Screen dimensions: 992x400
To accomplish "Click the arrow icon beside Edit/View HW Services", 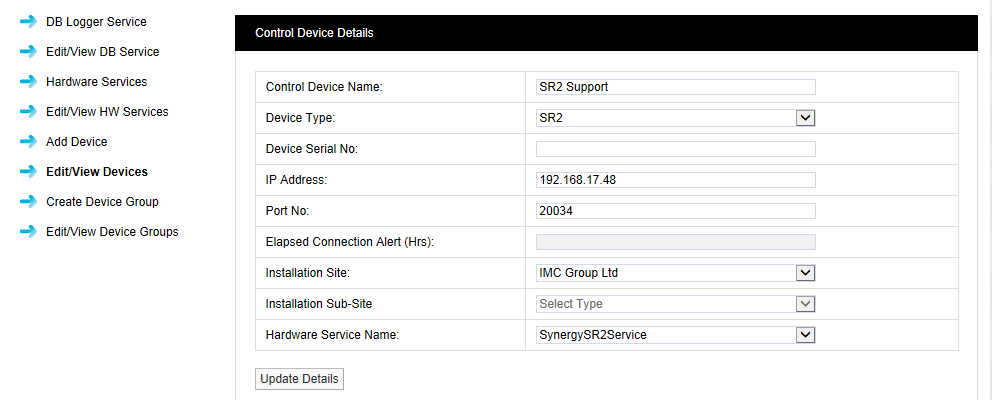I will pos(28,112).
